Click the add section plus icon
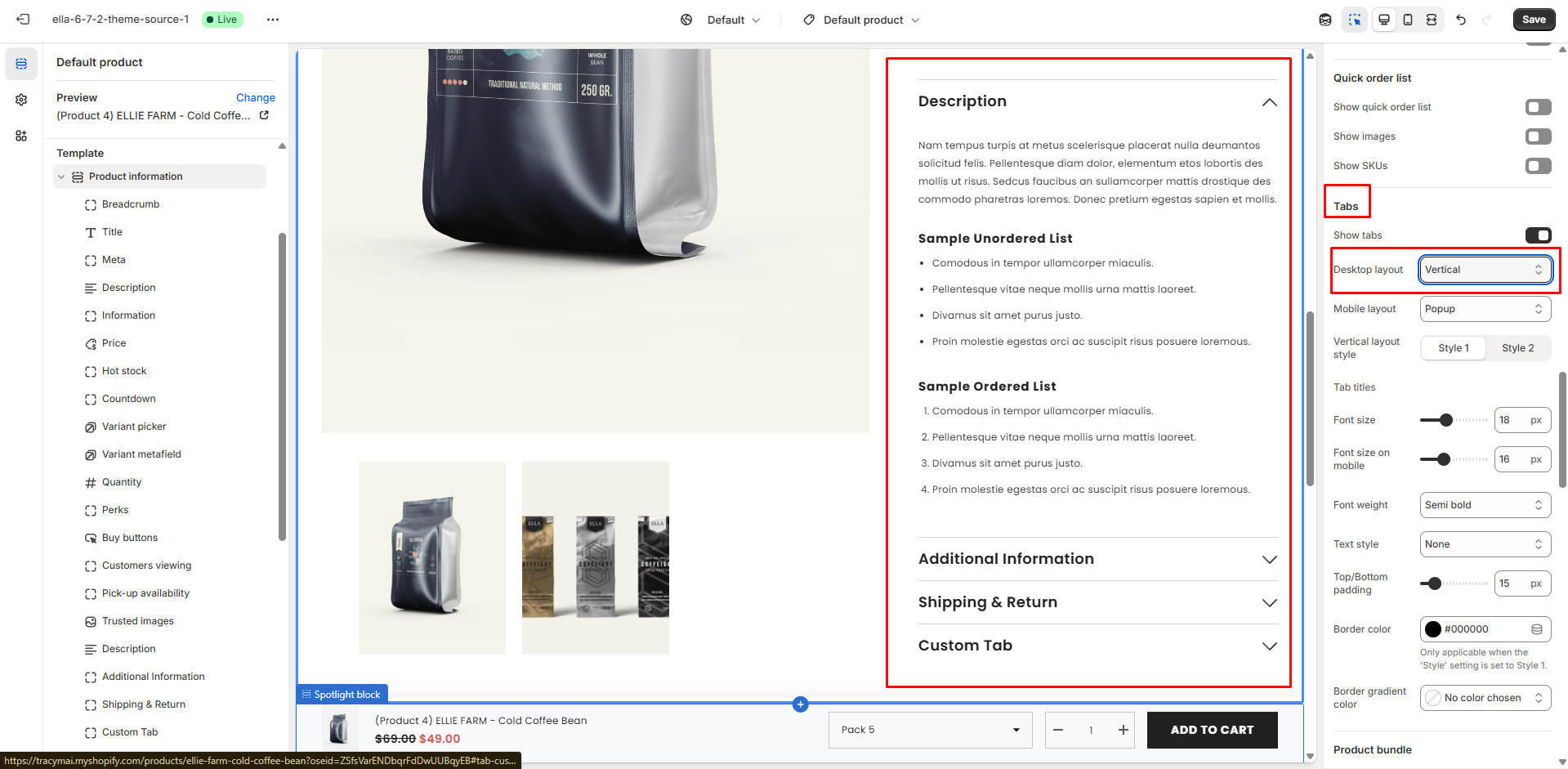This screenshot has height=769, width=1568. (801, 704)
